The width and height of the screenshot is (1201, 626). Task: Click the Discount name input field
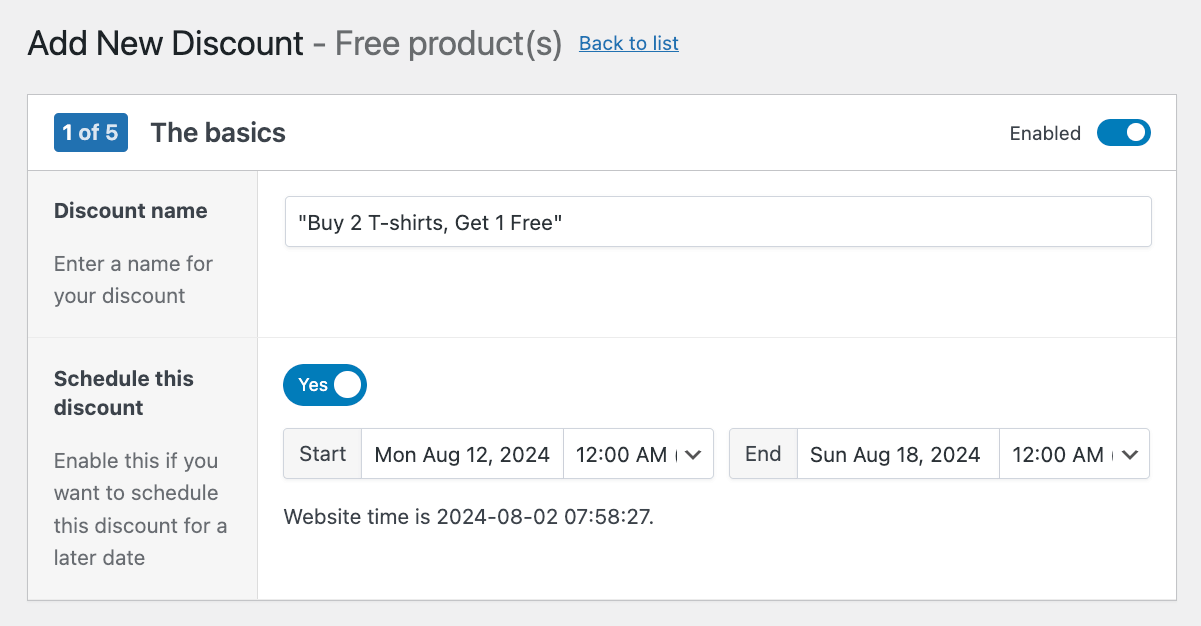718,222
